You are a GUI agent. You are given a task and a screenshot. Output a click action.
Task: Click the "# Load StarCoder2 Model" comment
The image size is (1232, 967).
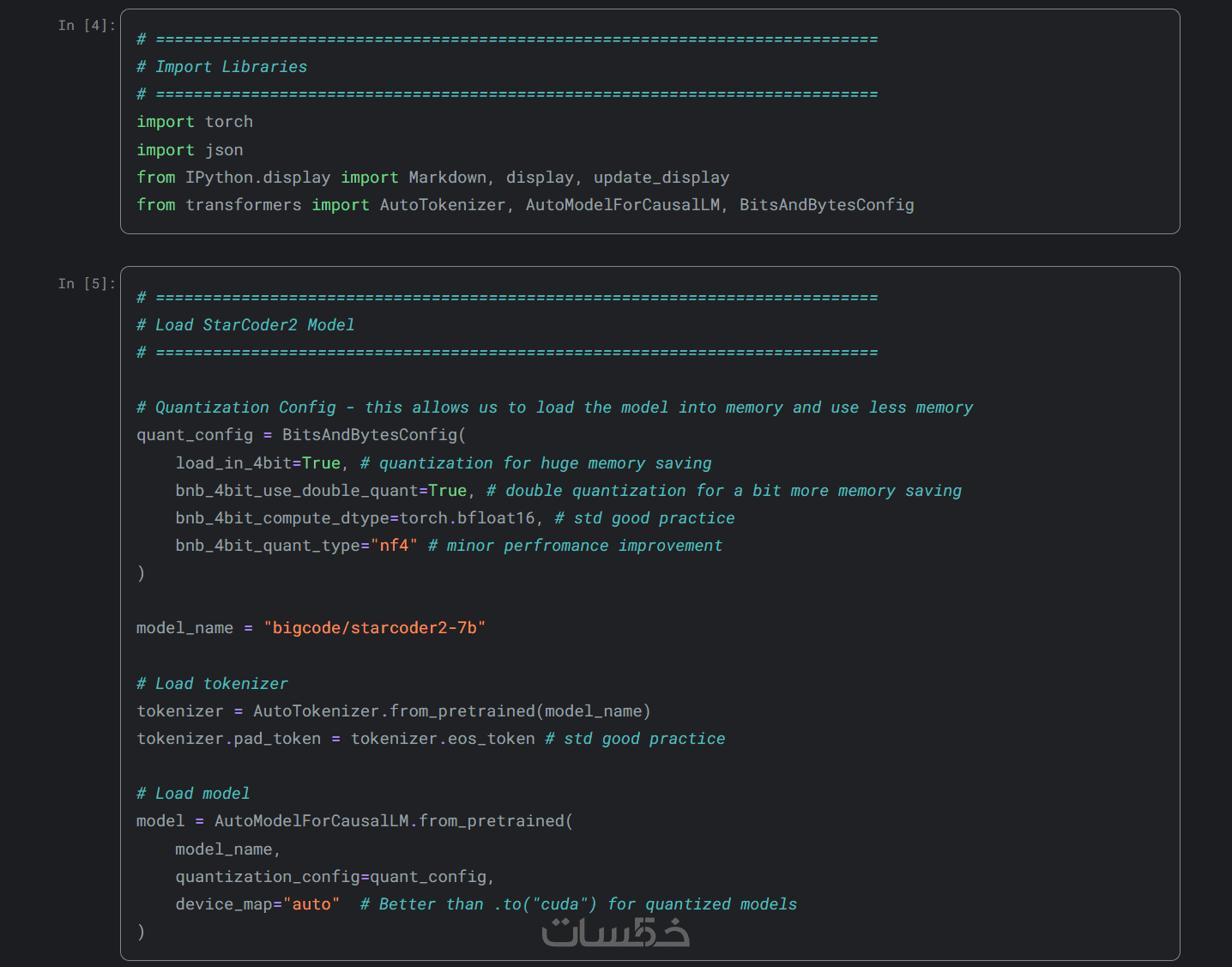tap(245, 325)
